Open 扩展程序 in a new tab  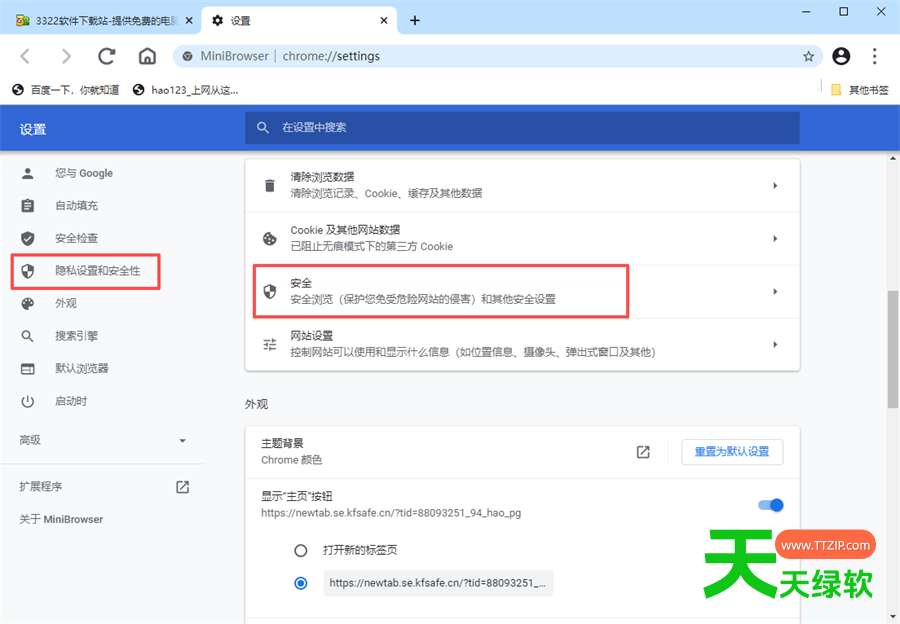[x=40, y=487]
